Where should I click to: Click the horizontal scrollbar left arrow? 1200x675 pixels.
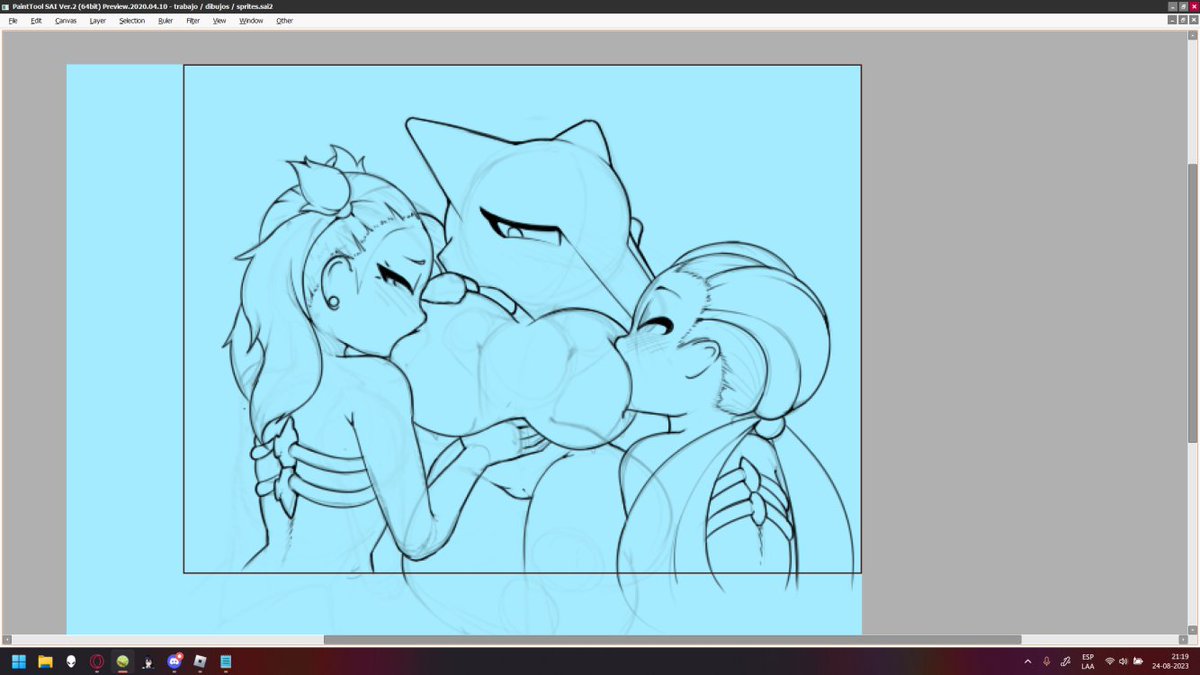click(x=7, y=640)
